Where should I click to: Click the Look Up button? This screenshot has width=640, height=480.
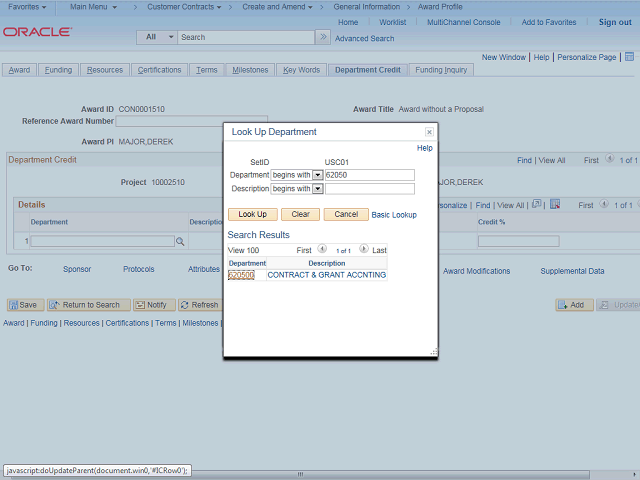pyautogui.click(x=253, y=214)
